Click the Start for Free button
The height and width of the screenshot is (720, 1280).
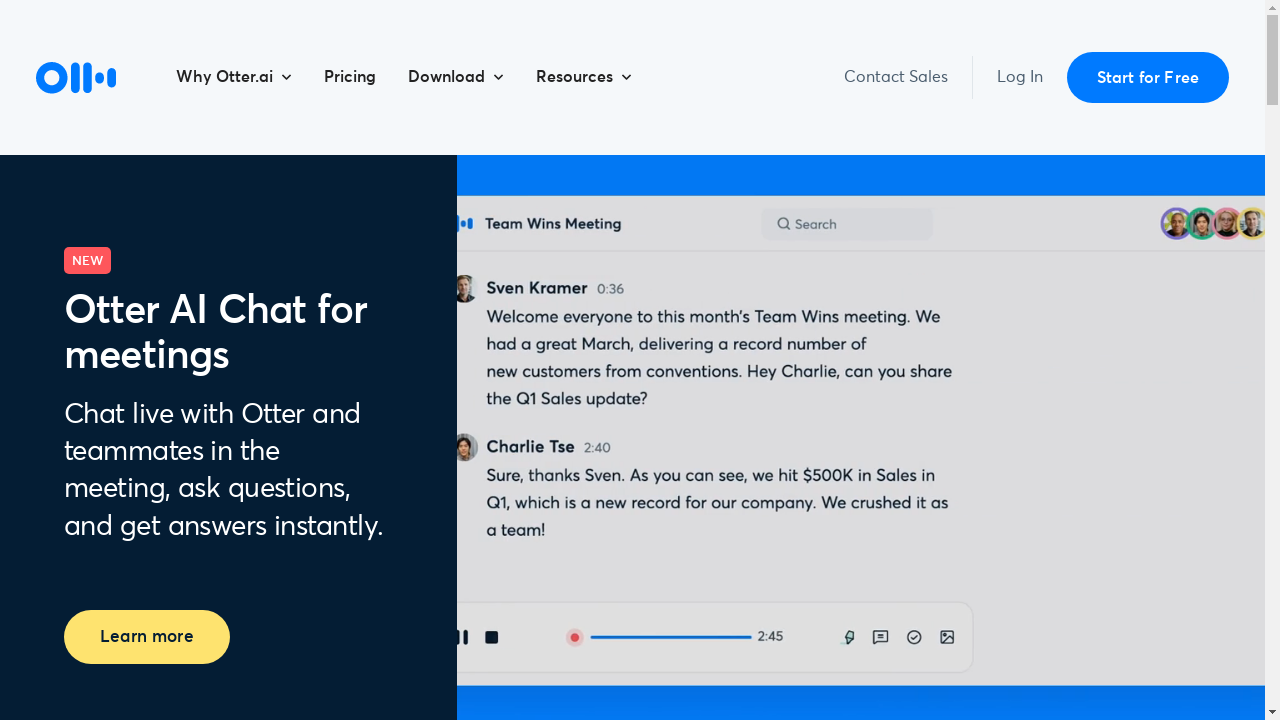pyautogui.click(x=1148, y=77)
